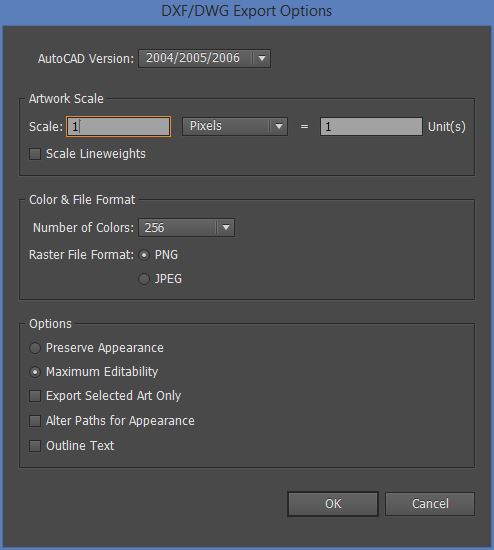Image resolution: width=494 pixels, height=550 pixels.
Task: Check Alter Paths for Appearance
Action: click(x=35, y=421)
